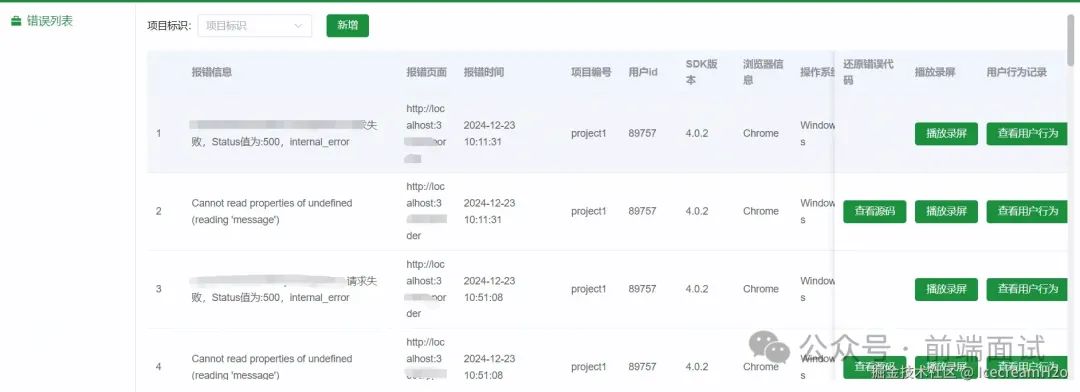Click 查看用户行为 in row 3

(1028, 289)
